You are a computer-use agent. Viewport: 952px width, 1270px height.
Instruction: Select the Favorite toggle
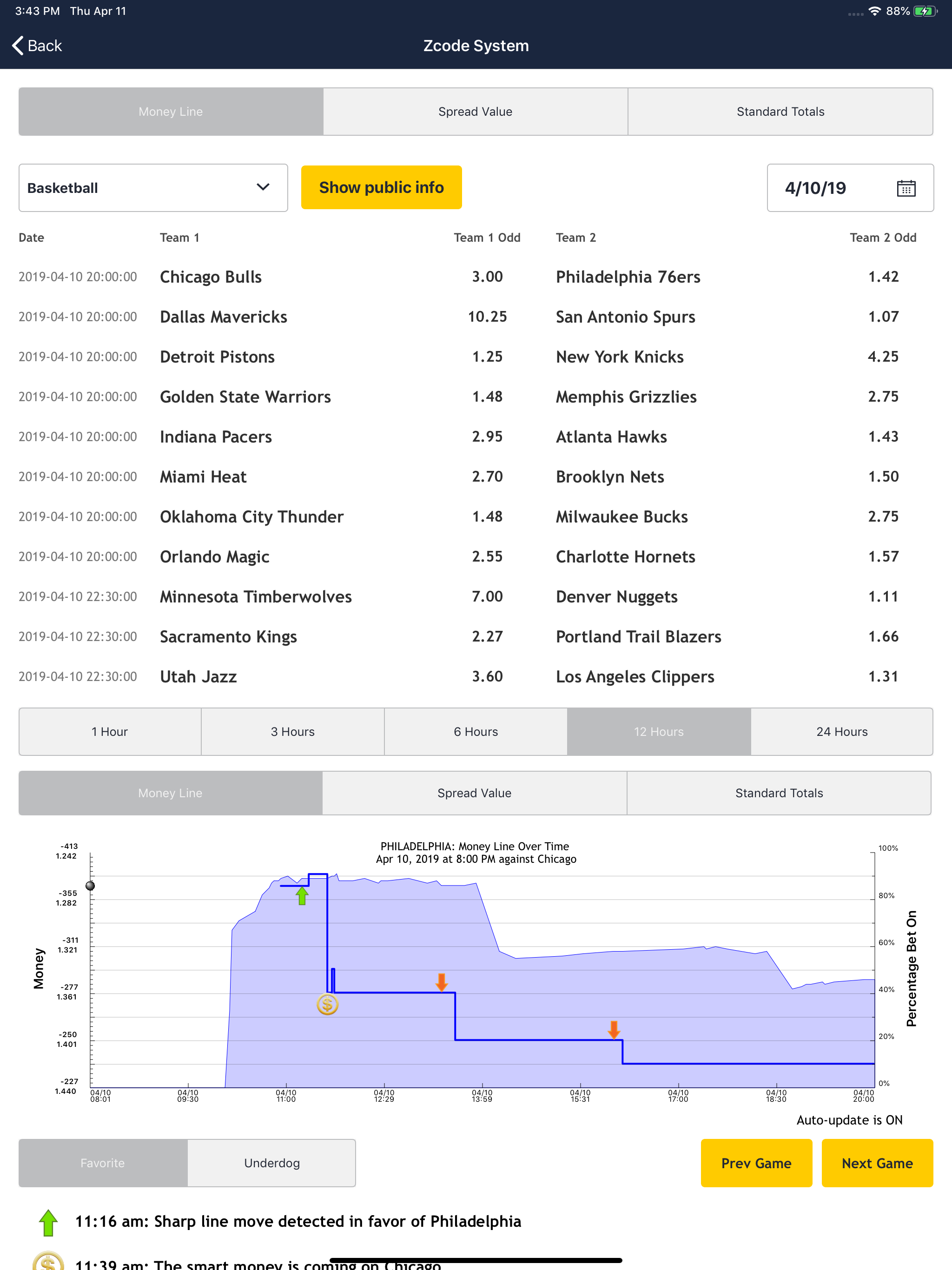(x=103, y=1163)
